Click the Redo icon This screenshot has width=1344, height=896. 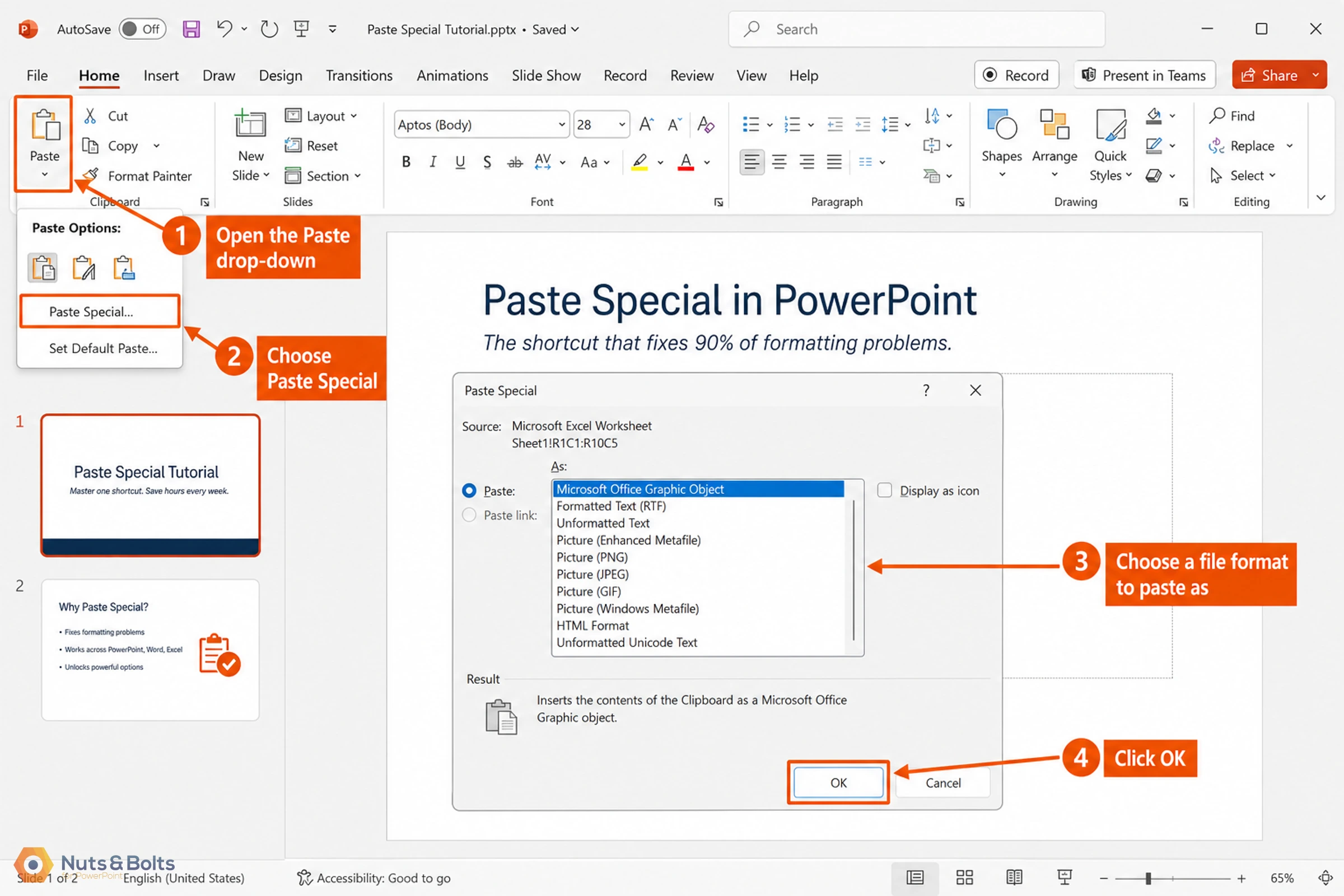269,29
